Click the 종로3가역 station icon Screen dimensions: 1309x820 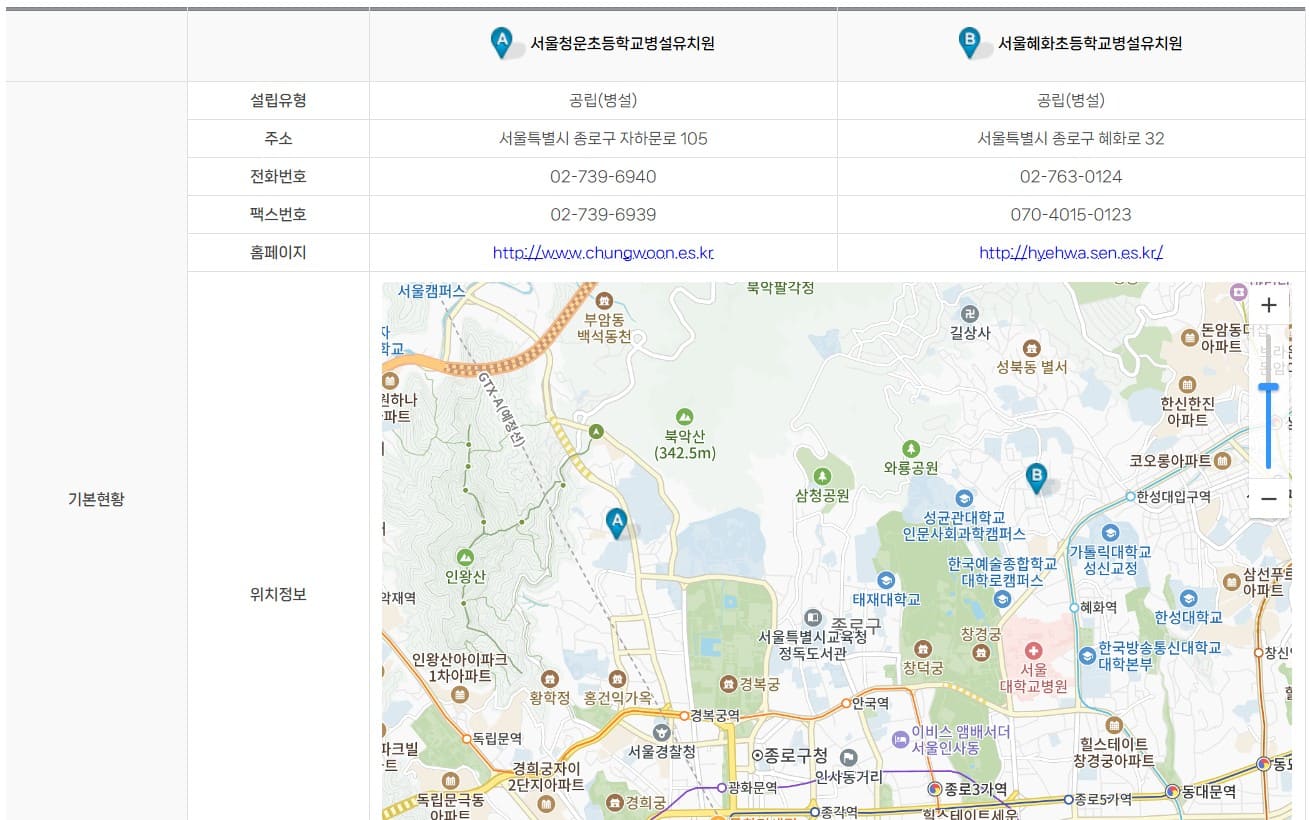(937, 788)
